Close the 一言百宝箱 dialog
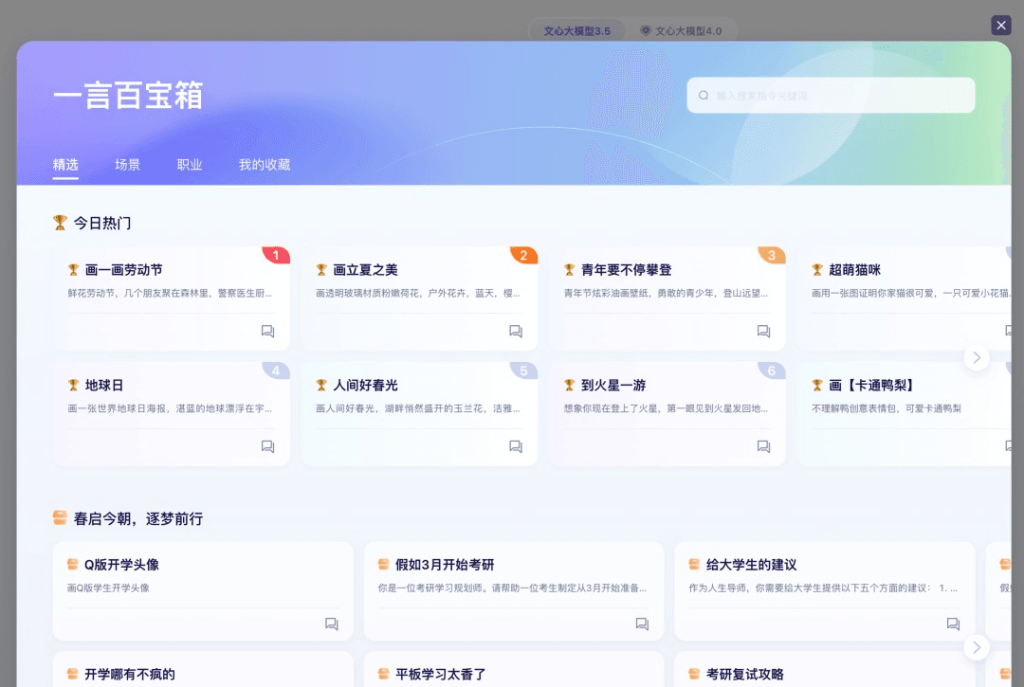 [x=1001, y=26]
